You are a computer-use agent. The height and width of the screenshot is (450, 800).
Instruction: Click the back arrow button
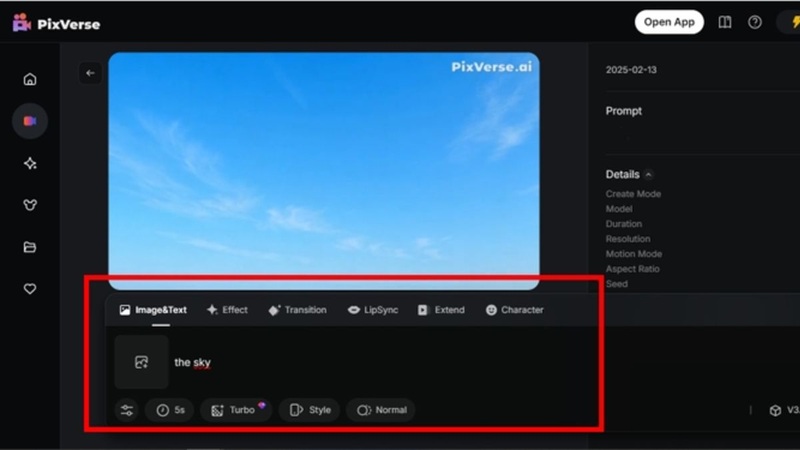click(90, 73)
